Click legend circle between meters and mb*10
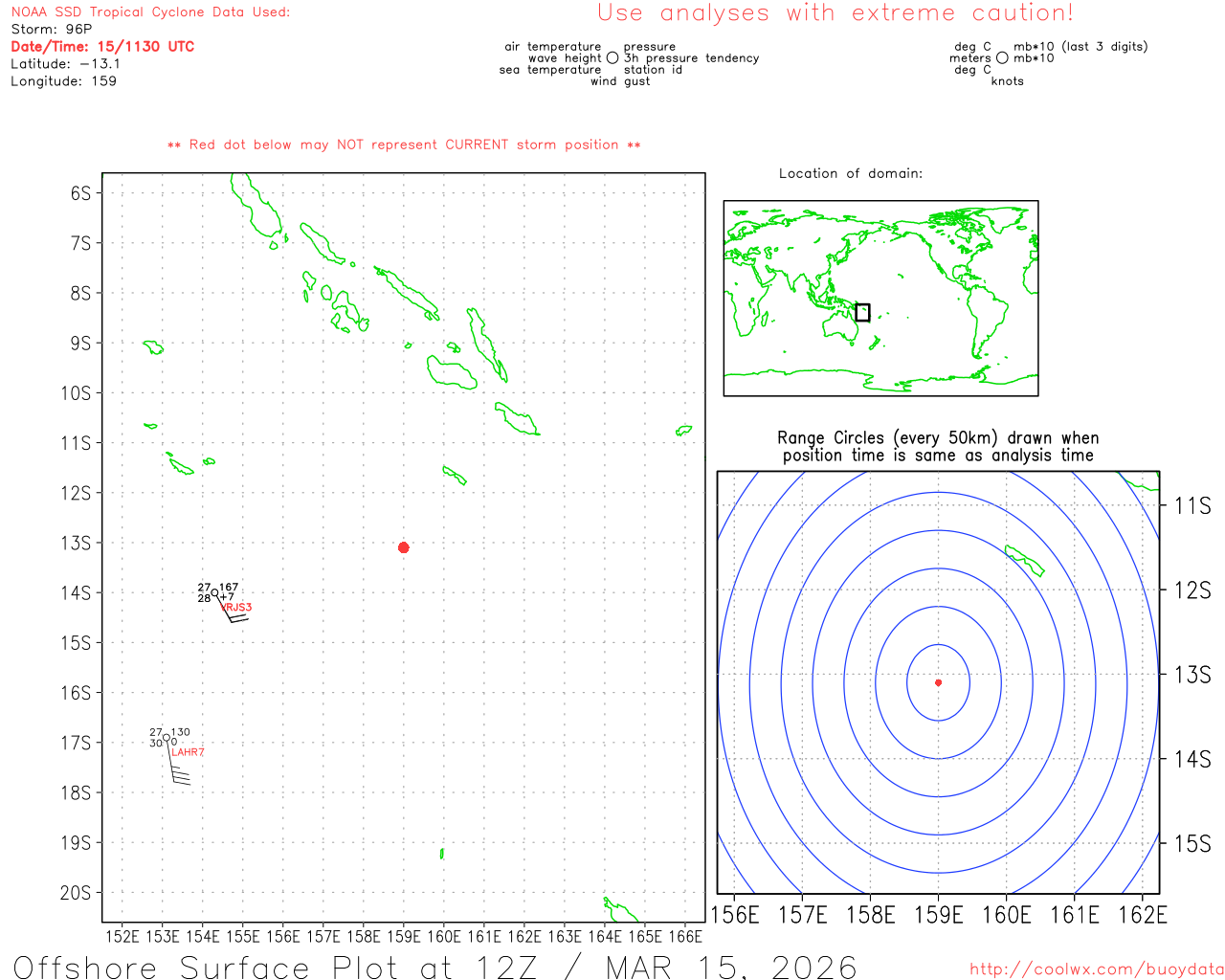1225x980 pixels. 1002,57
